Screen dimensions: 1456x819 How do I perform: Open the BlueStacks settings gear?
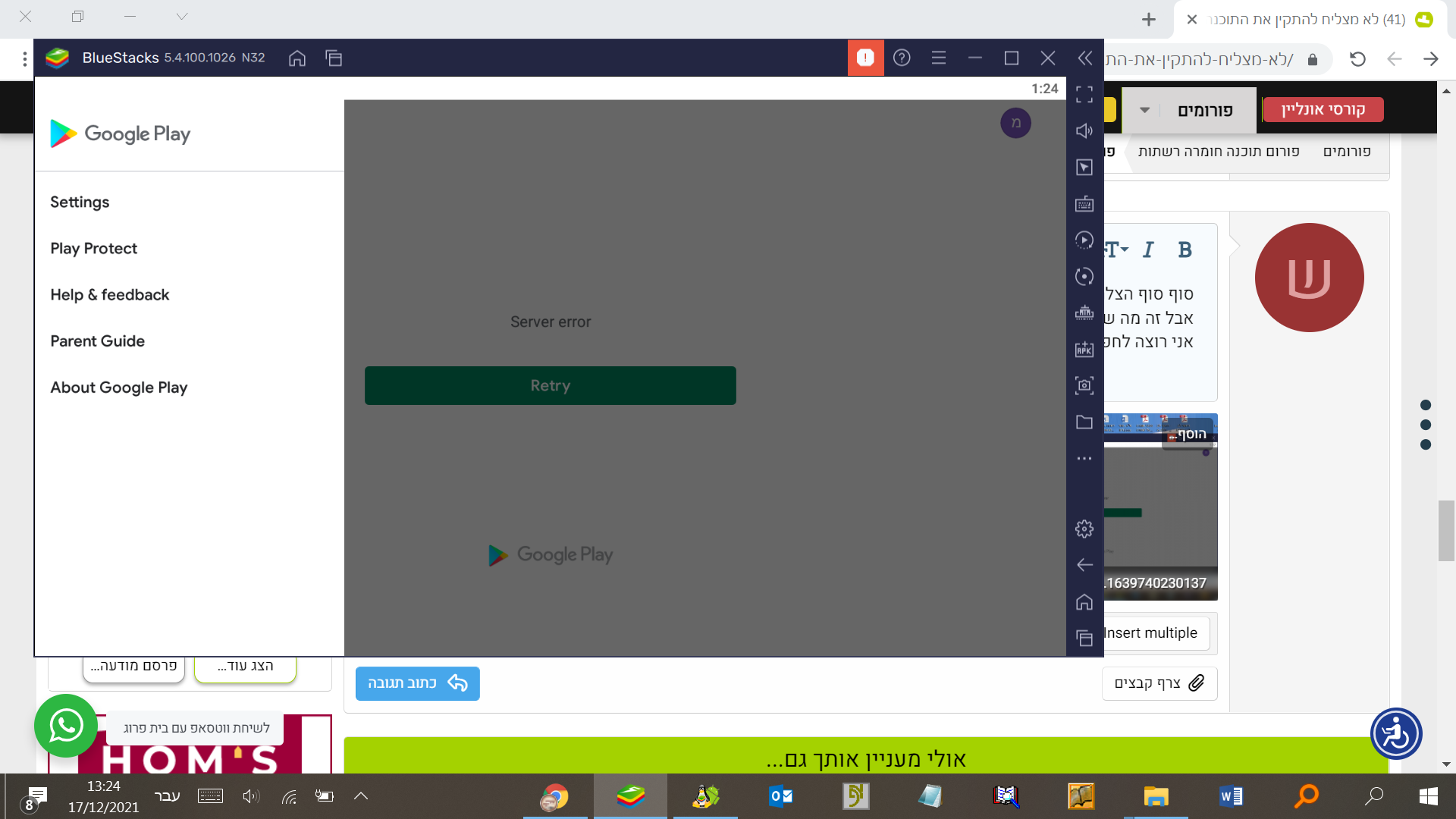pos(1084,529)
